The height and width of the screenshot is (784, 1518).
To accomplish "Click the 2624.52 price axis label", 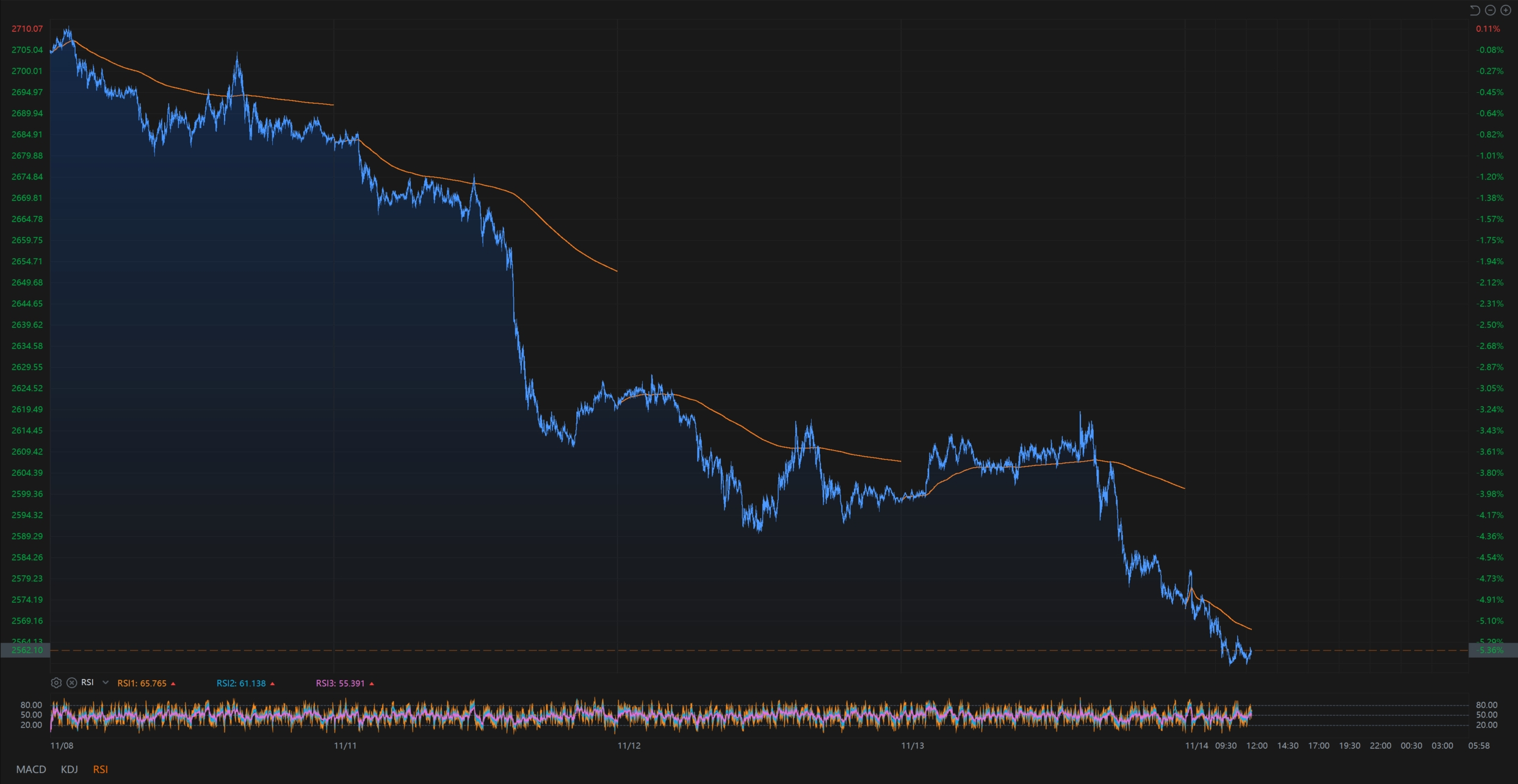I will tap(27, 388).
